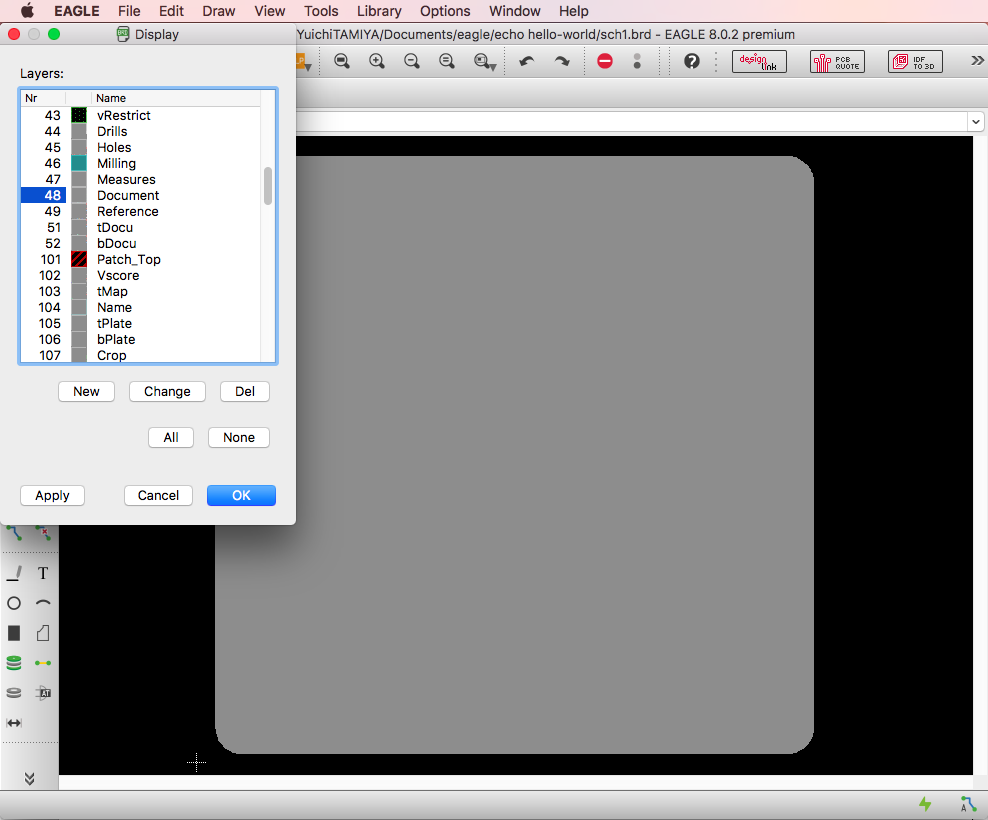Create a layer with the New button
This screenshot has height=820, width=988.
tap(86, 391)
